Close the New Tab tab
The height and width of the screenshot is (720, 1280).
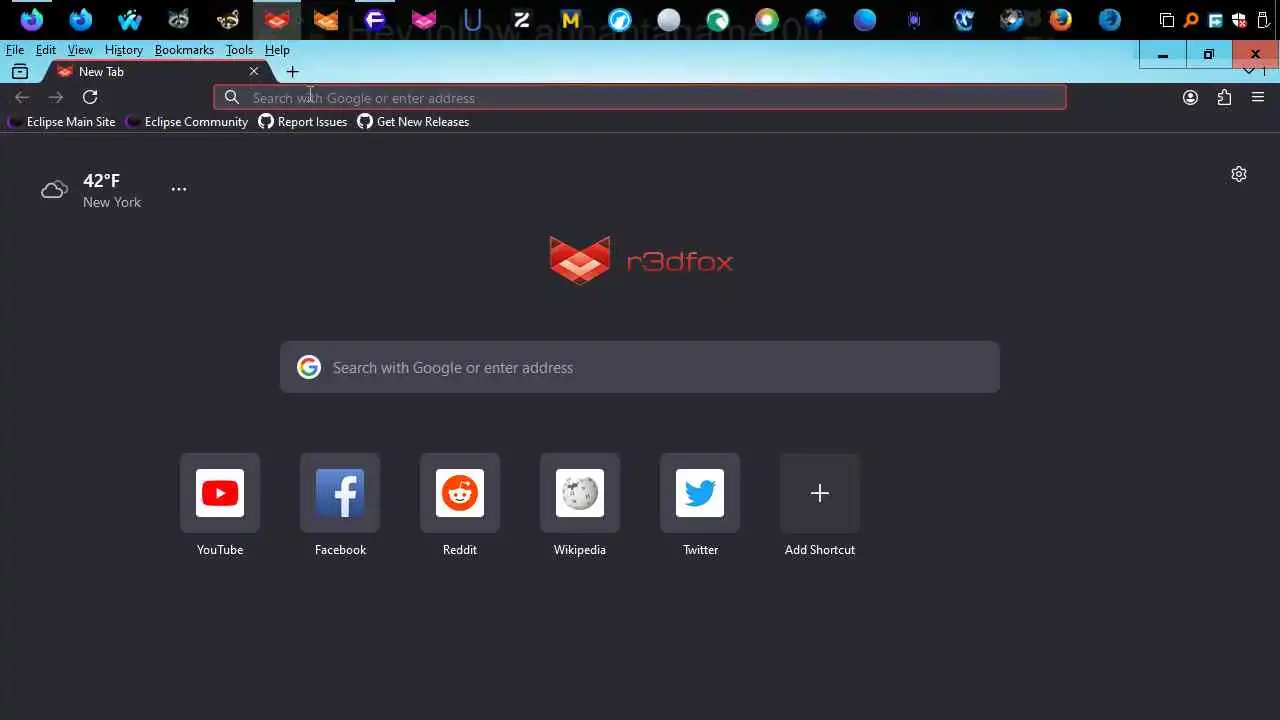tap(254, 71)
